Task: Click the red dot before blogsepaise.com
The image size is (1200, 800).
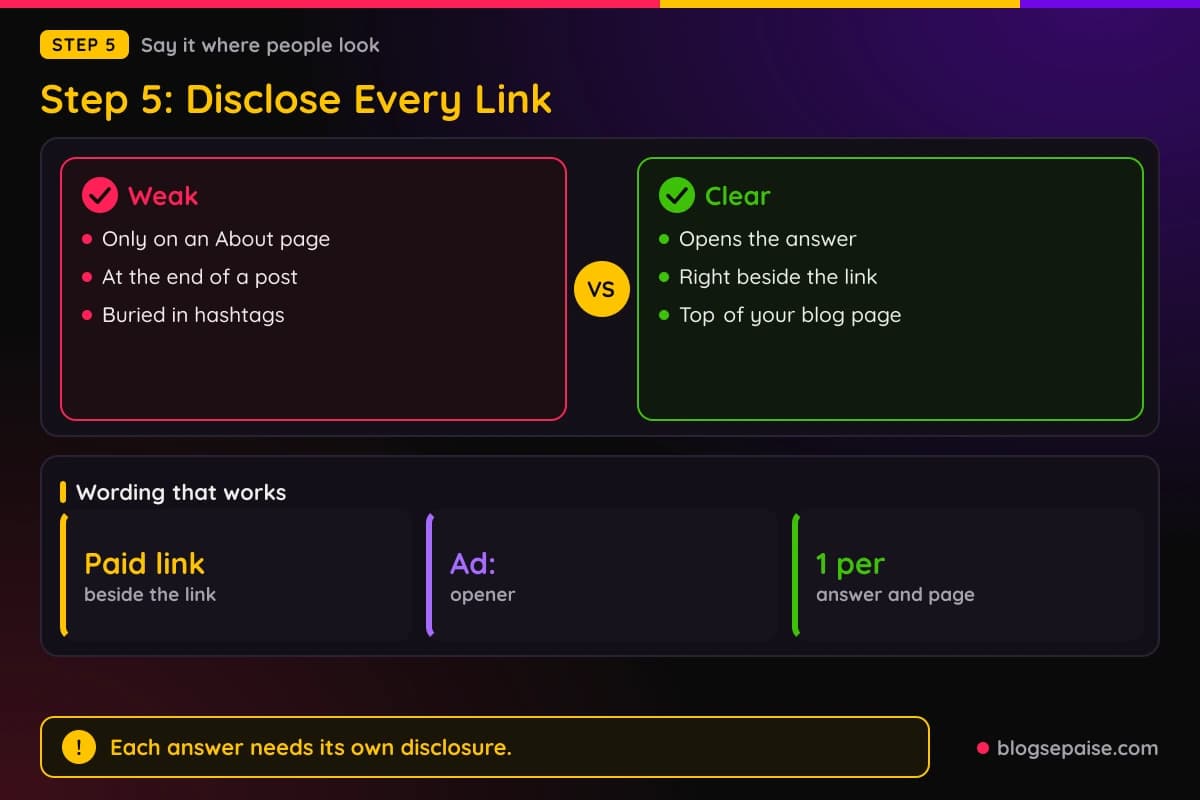Action: pos(982,748)
